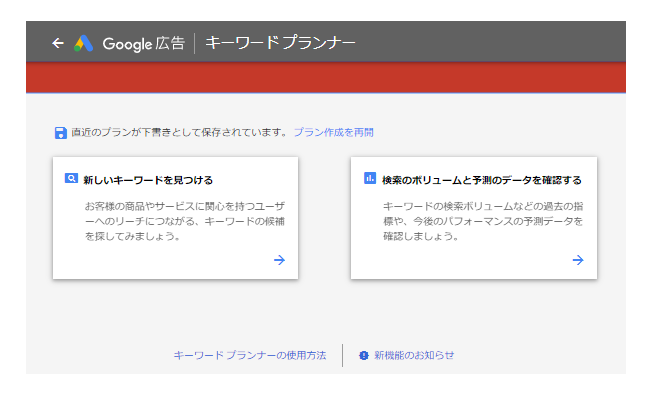Select the magnifier icon on 新しいキーワード card
The image size is (663, 416).
tap(71, 178)
